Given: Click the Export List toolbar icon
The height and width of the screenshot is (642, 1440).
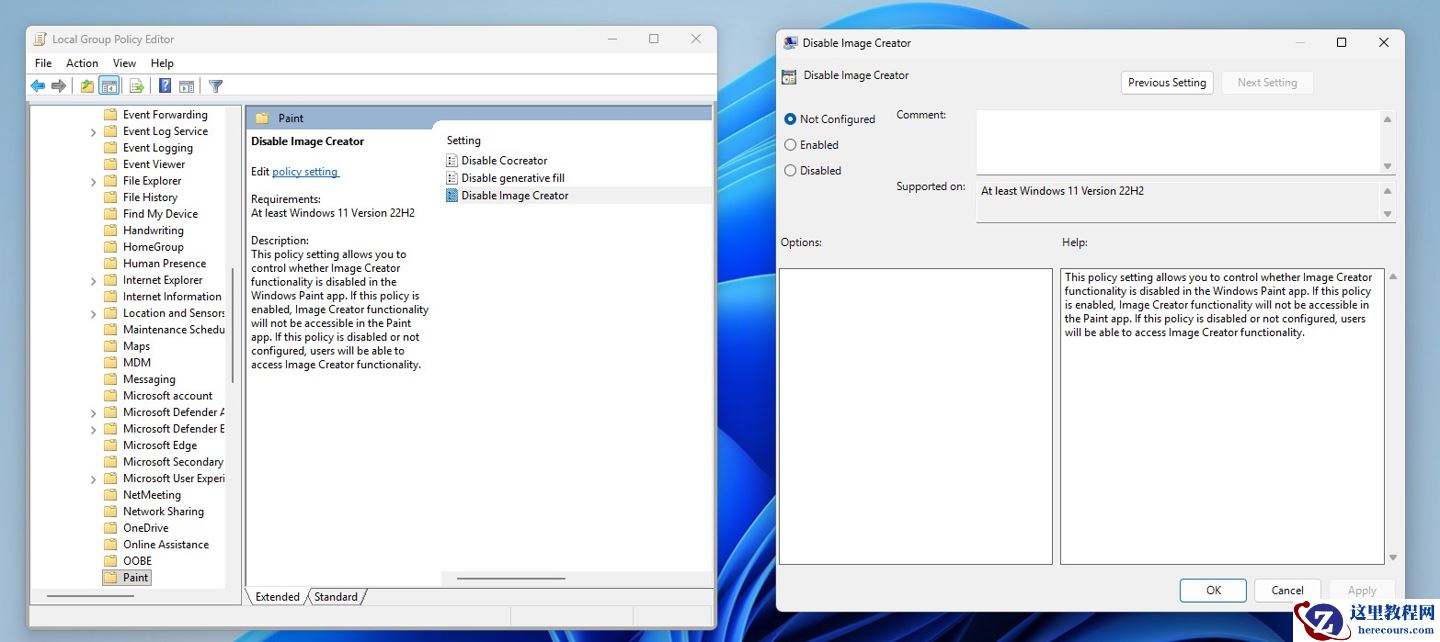Looking at the screenshot, I should [137, 86].
